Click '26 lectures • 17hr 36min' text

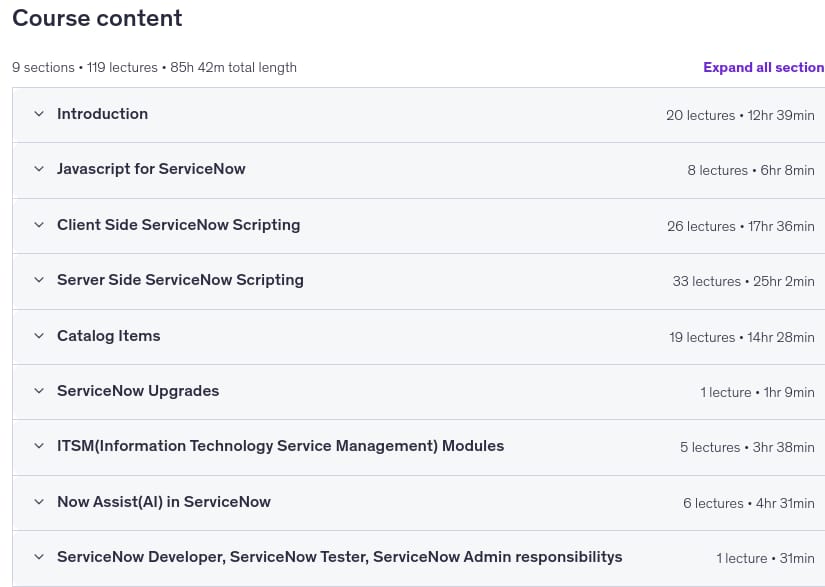[741, 226]
